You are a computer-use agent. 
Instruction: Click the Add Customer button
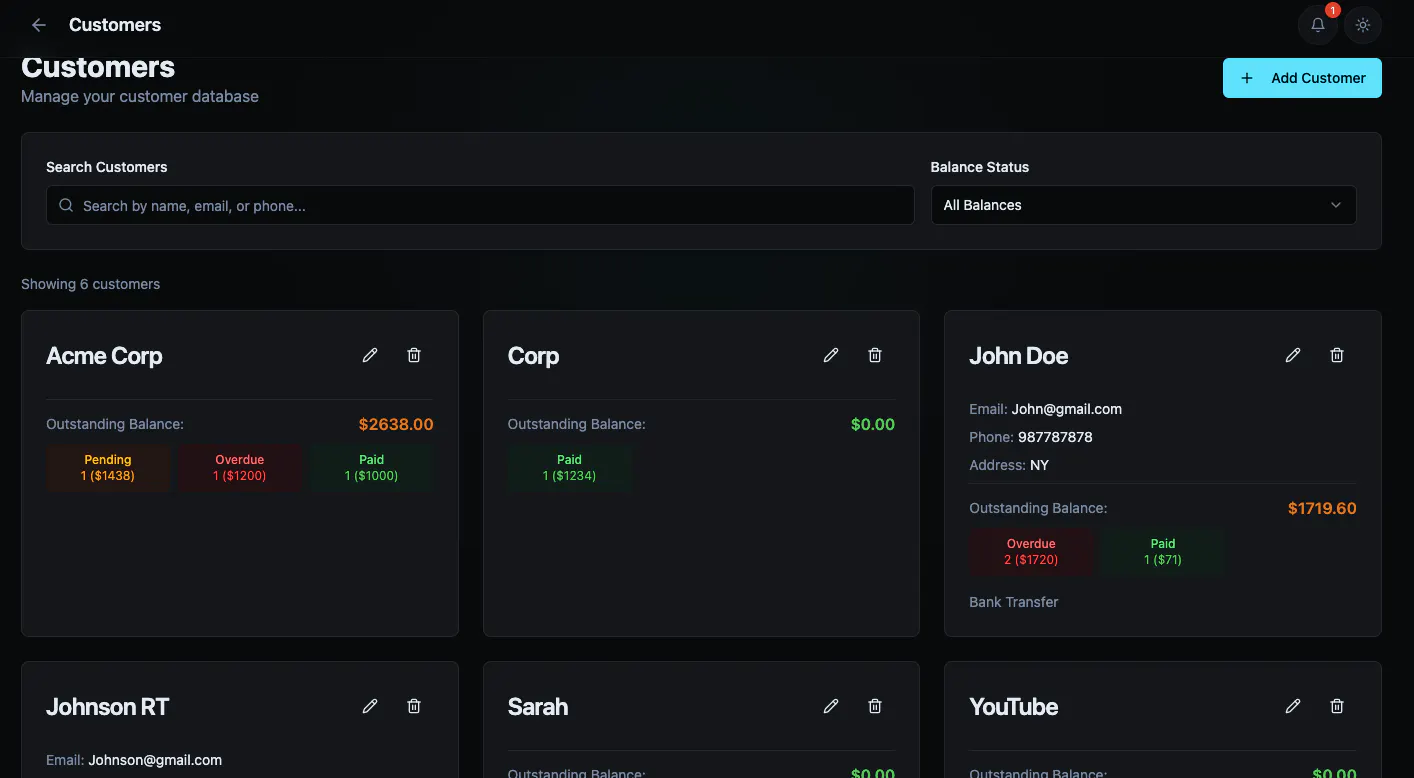(x=1302, y=78)
